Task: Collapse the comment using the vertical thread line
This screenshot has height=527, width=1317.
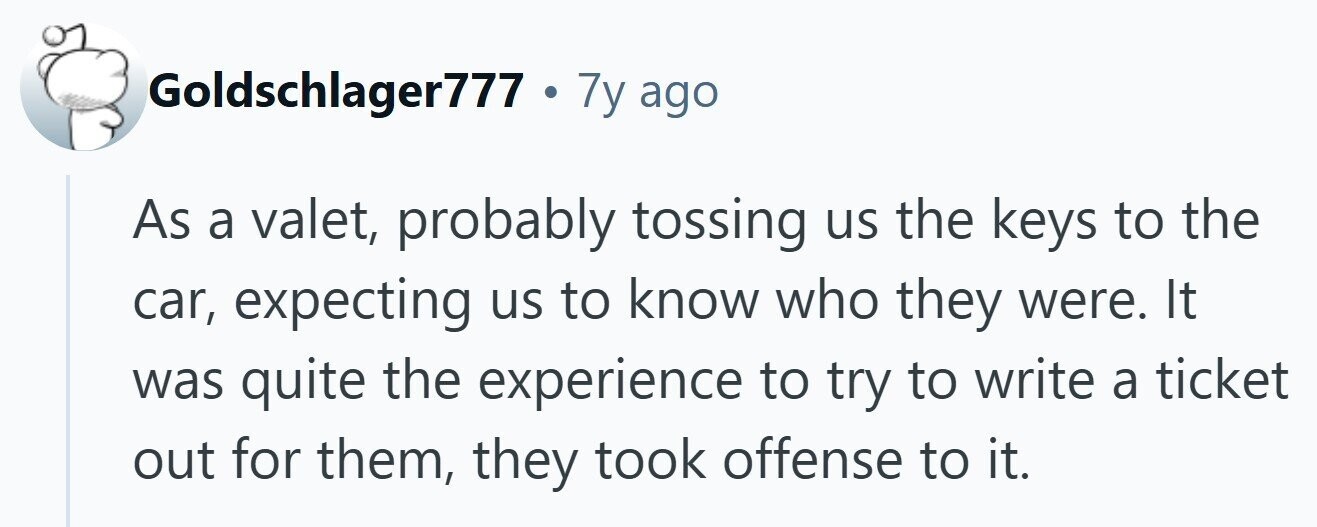Action: pyautogui.click(x=68, y=350)
